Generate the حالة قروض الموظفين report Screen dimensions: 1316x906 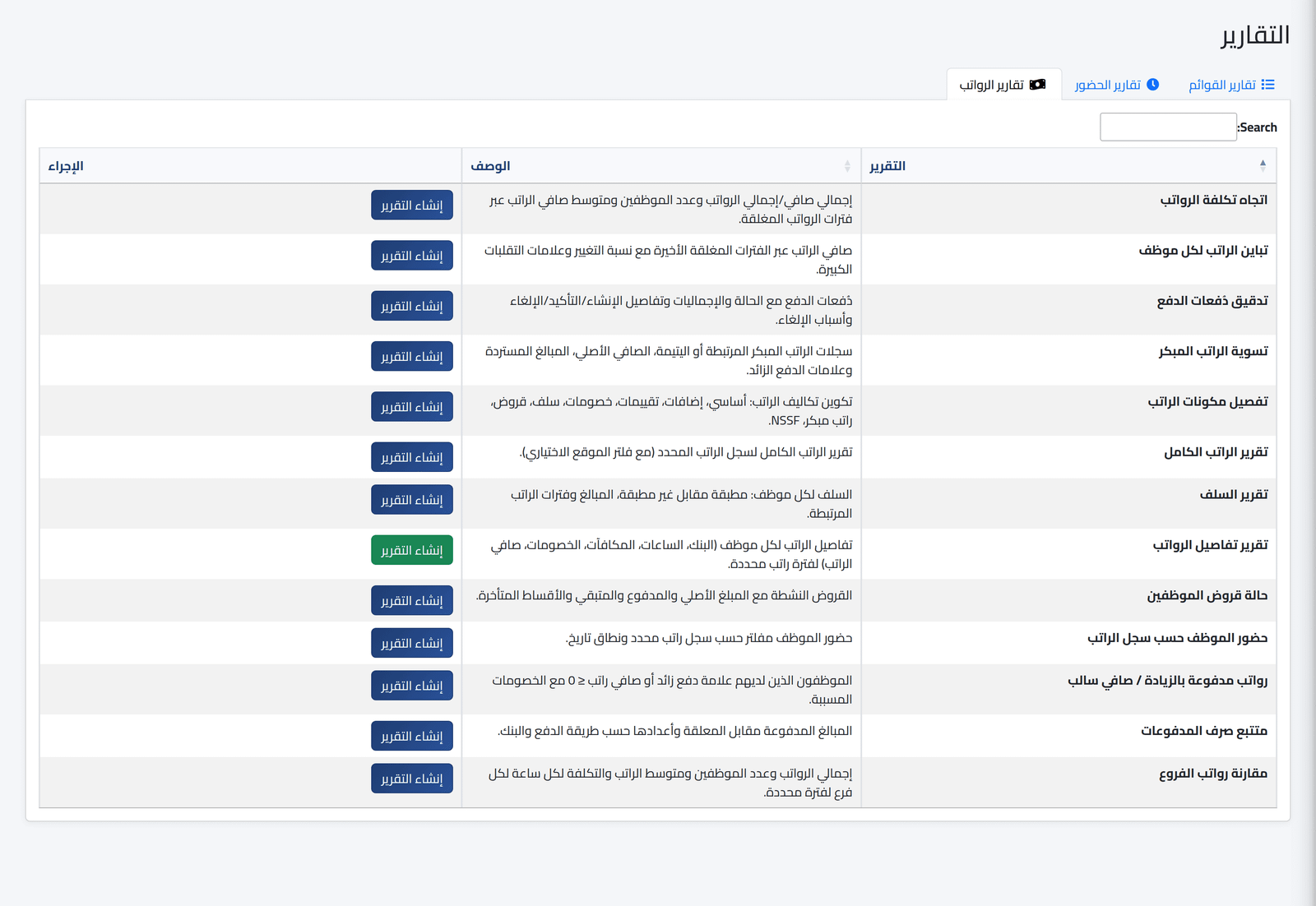point(412,600)
